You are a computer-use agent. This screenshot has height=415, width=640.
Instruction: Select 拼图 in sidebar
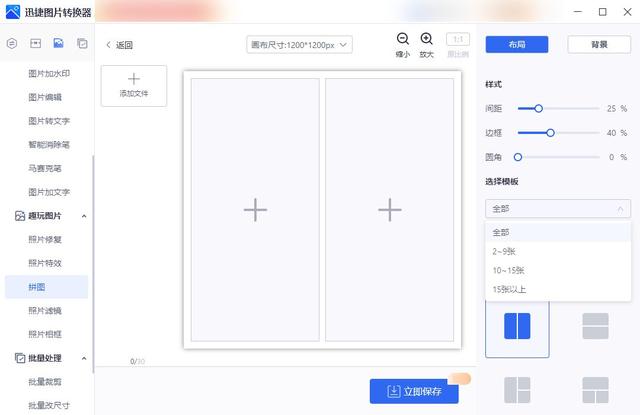pyautogui.click(x=47, y=287)
